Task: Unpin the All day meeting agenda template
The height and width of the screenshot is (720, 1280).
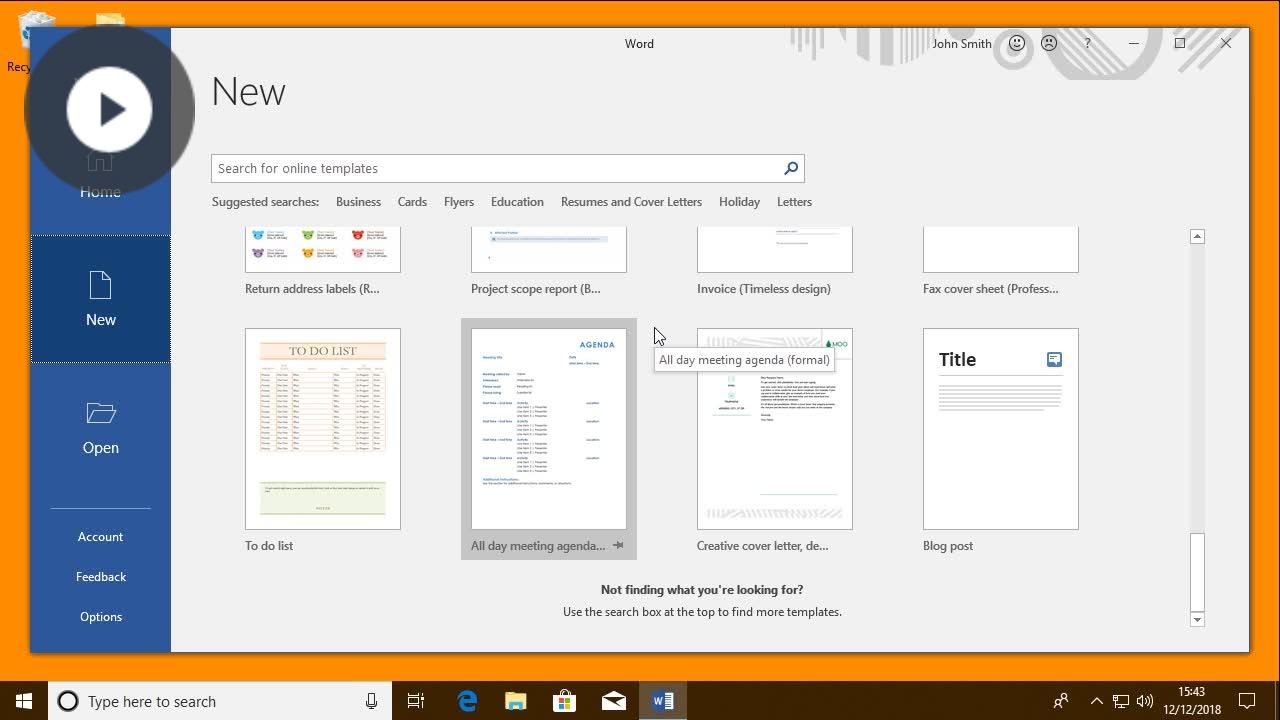Action: click(x=619, y=545)
